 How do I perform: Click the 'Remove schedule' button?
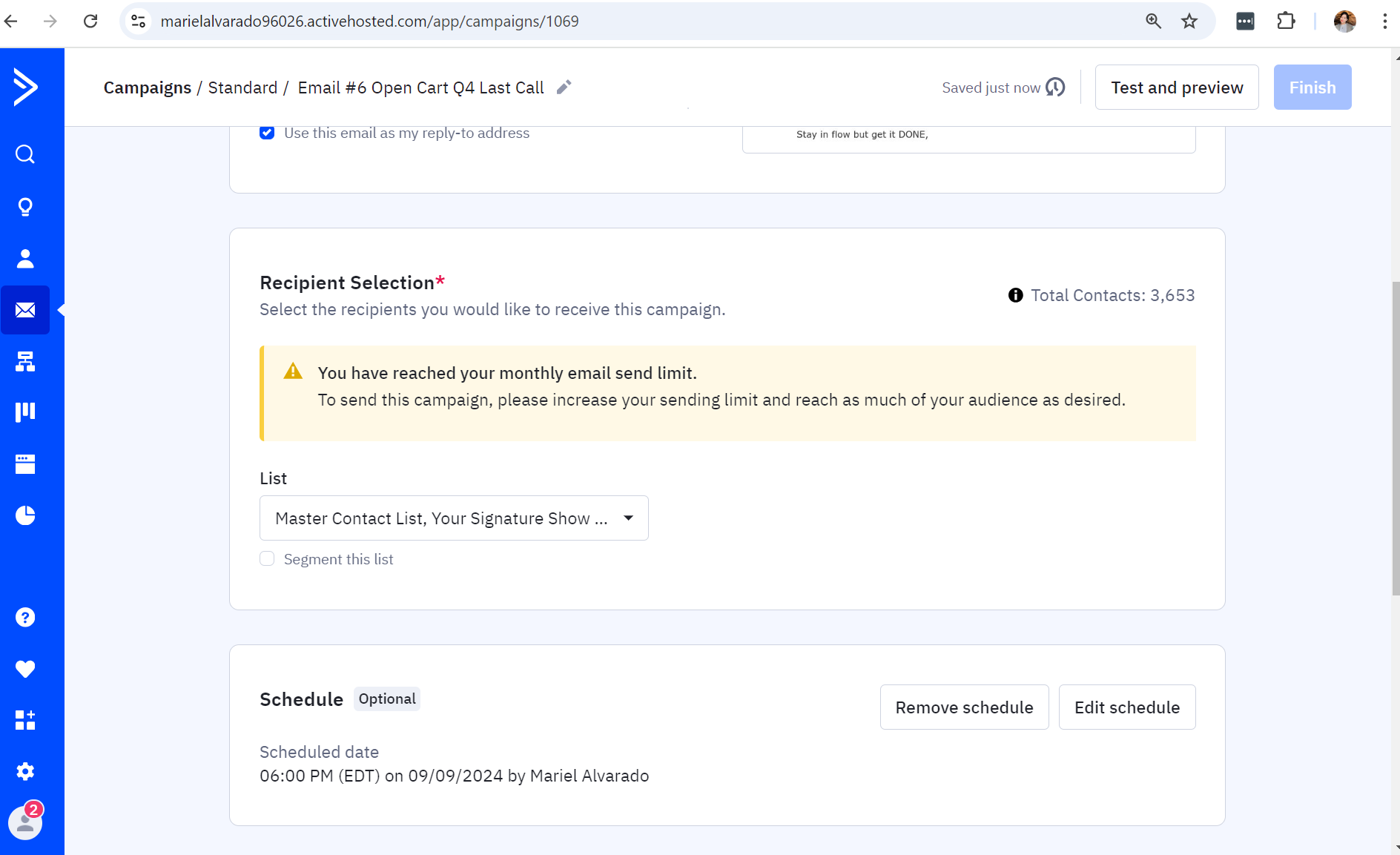pyautogui.click(x=964, y=707)
